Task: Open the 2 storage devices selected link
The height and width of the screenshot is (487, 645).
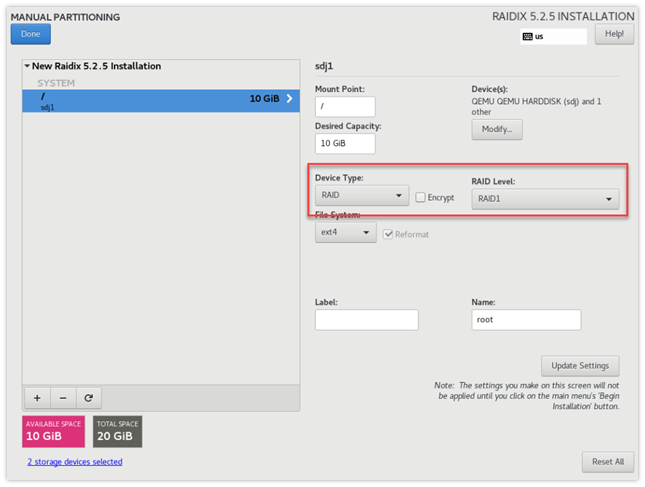Action: pos(75,462)
